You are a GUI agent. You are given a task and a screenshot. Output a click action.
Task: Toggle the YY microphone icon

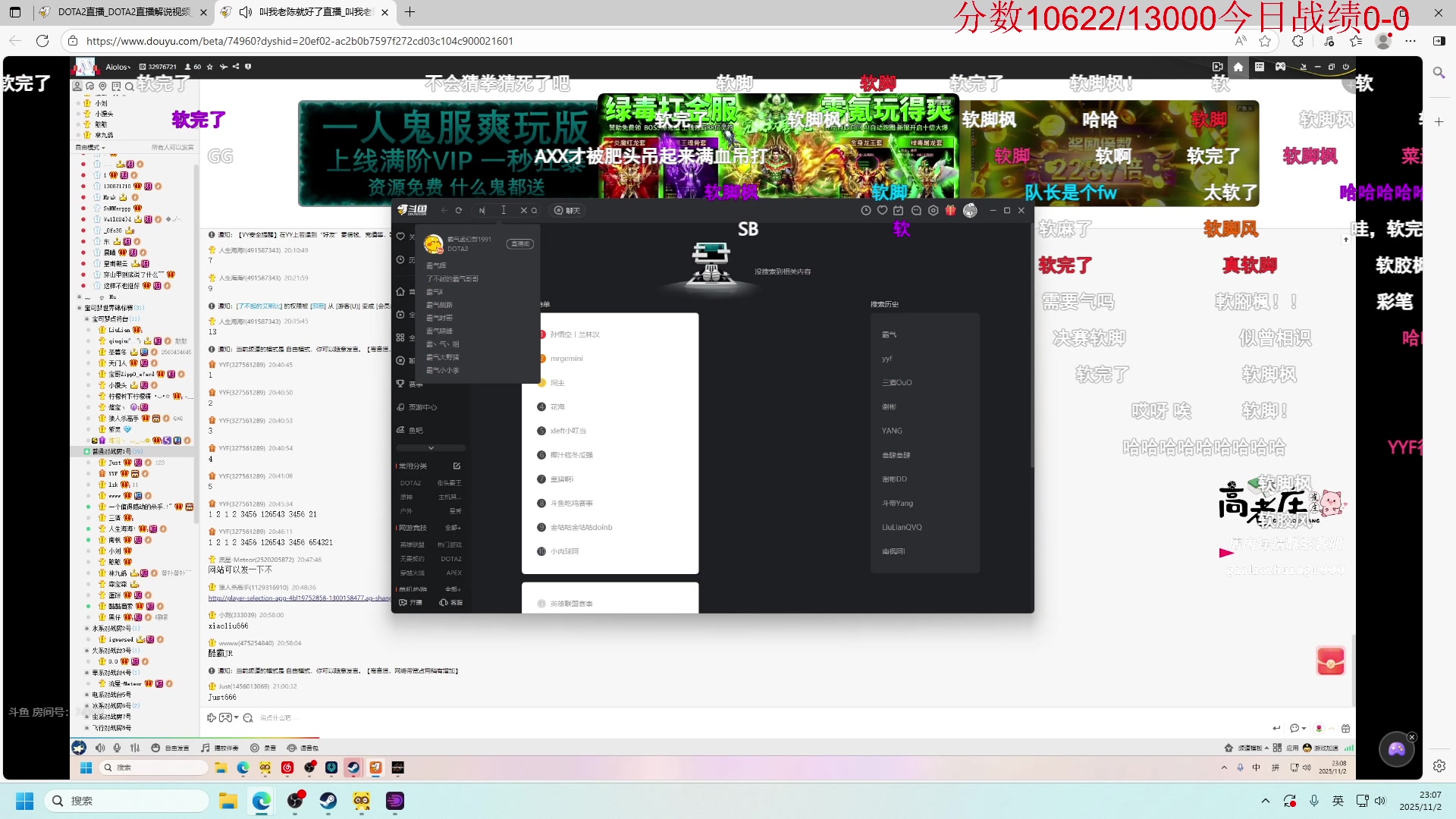click(x=118, y=748)
